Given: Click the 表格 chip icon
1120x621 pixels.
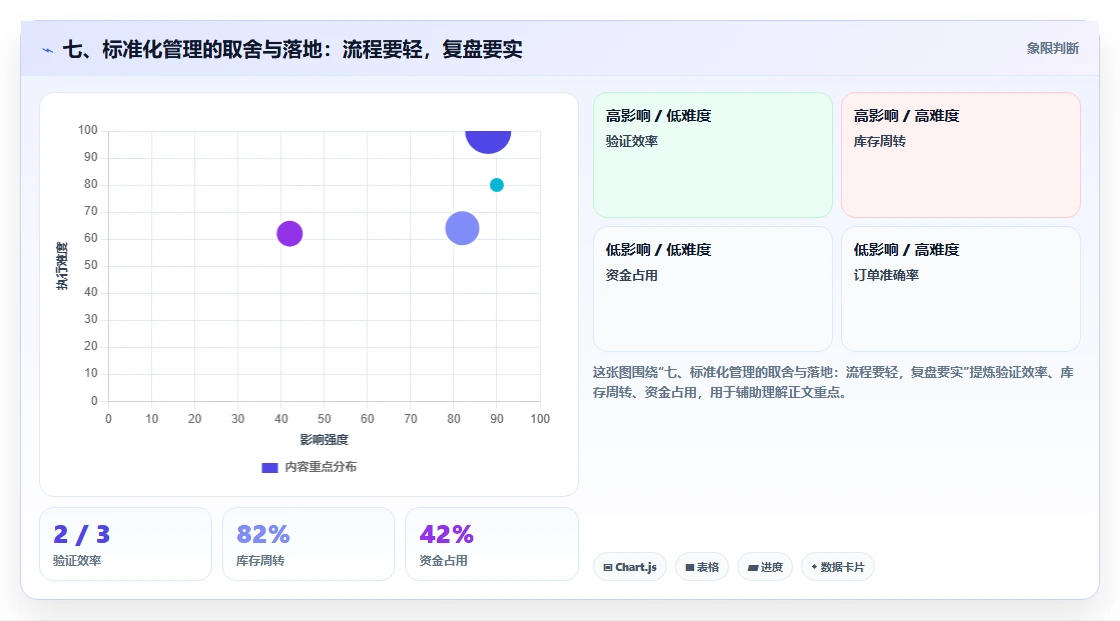Looking at the screenshot, I should 690,567.
